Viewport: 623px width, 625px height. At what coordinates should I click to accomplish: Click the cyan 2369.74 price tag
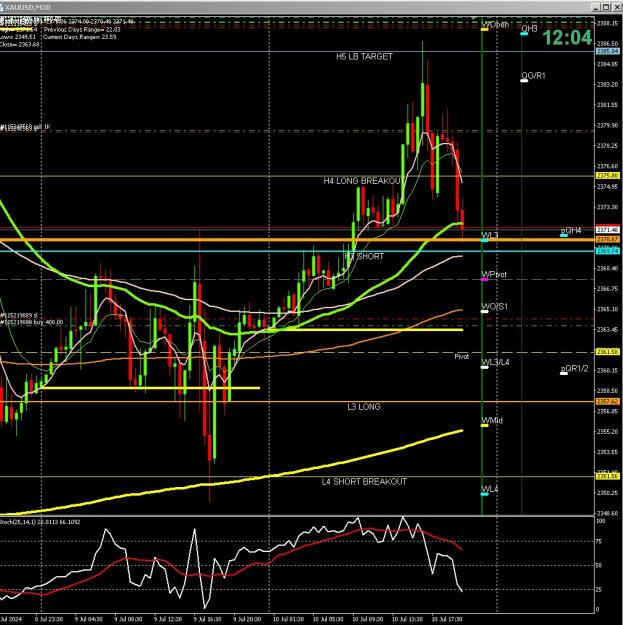pyautogui.click(x=607, y=251)
